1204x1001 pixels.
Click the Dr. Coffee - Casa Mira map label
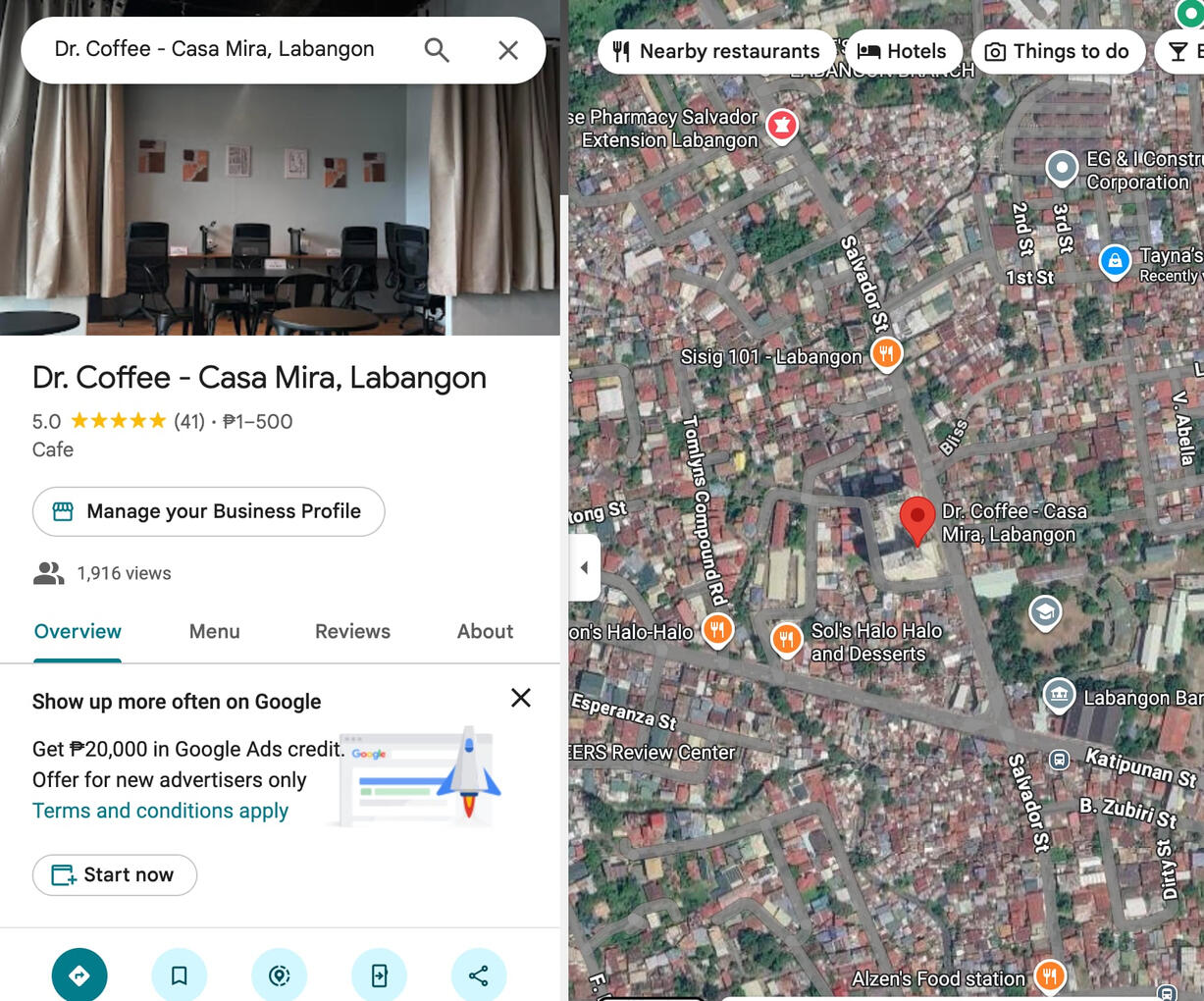[1014, 523]
